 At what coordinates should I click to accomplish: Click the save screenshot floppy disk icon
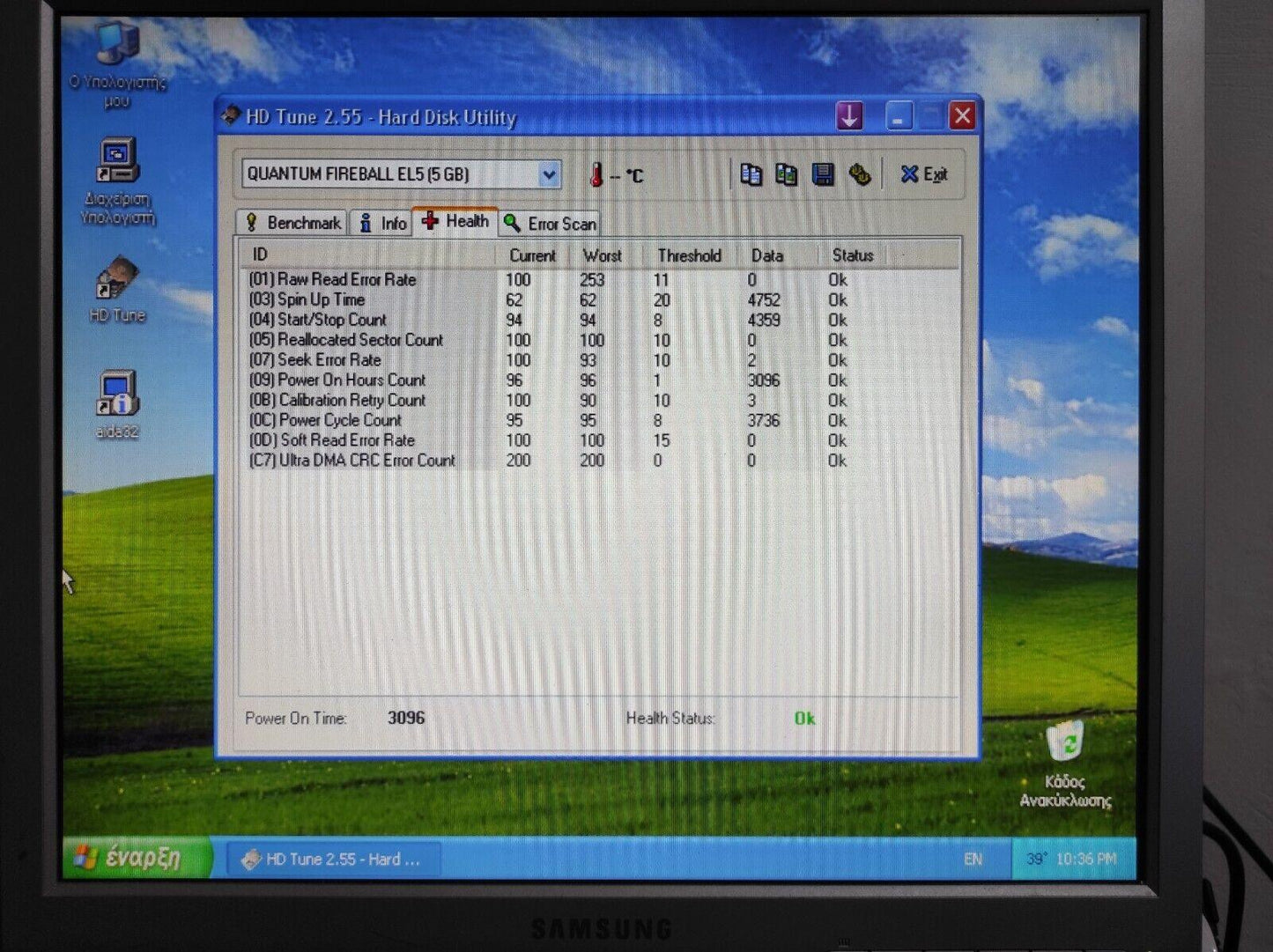tap(823, 174)
